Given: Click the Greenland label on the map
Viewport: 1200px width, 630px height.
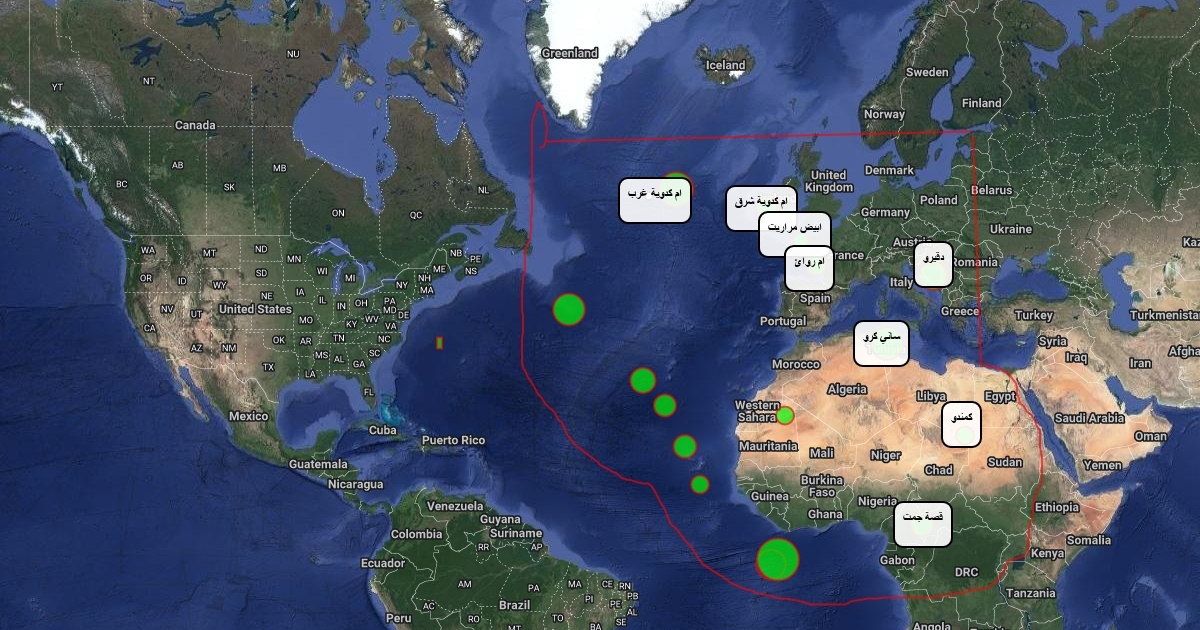Looking at the screenshot, I should coord(569,53).
